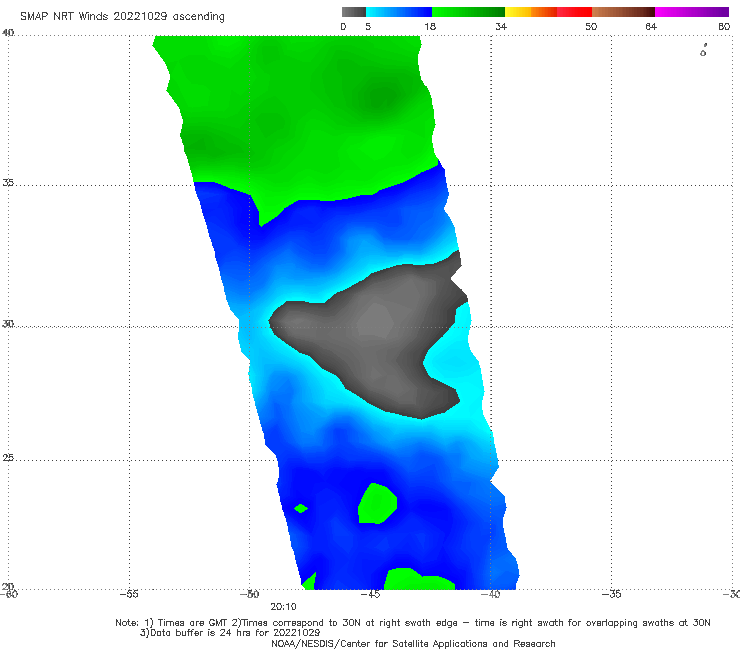Viewport: 740px width, 650px height.
Task: Click the green patch near 23N 45W
Action: [x=377, y=503]
